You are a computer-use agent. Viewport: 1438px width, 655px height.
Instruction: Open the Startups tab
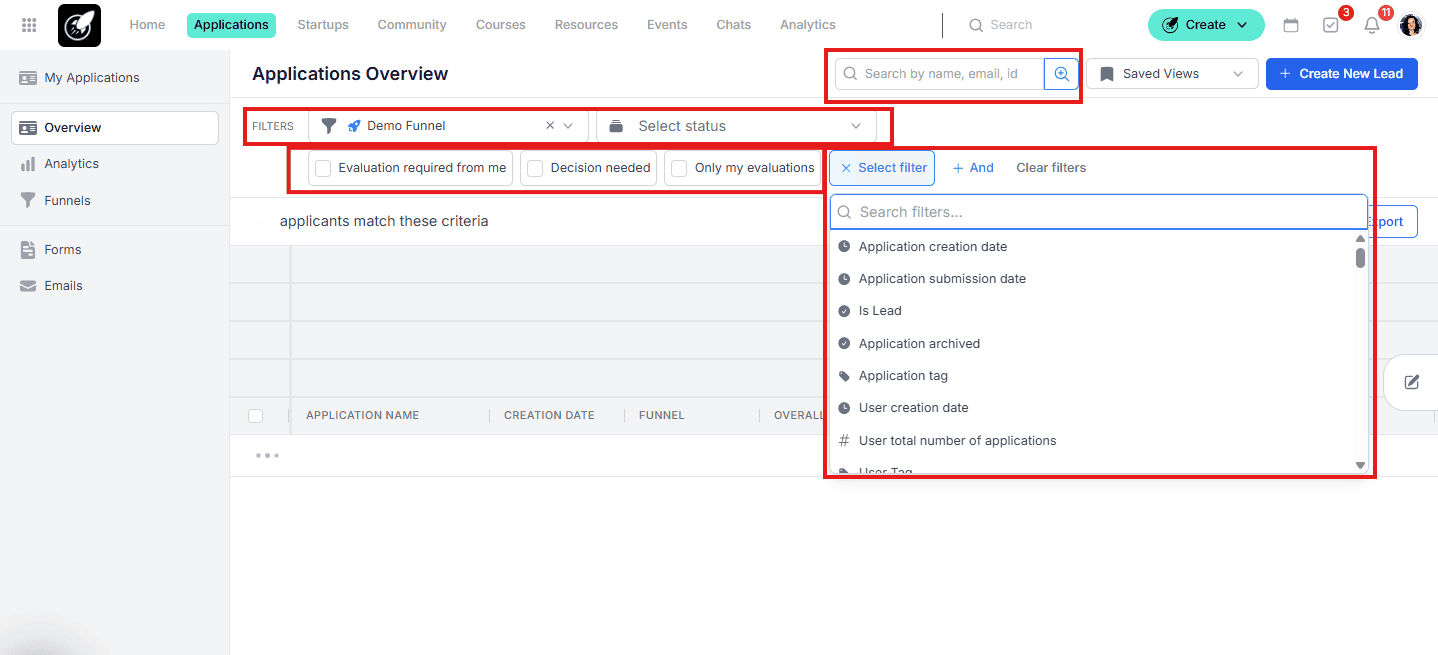pyautogui.click(x=323, y=25)
